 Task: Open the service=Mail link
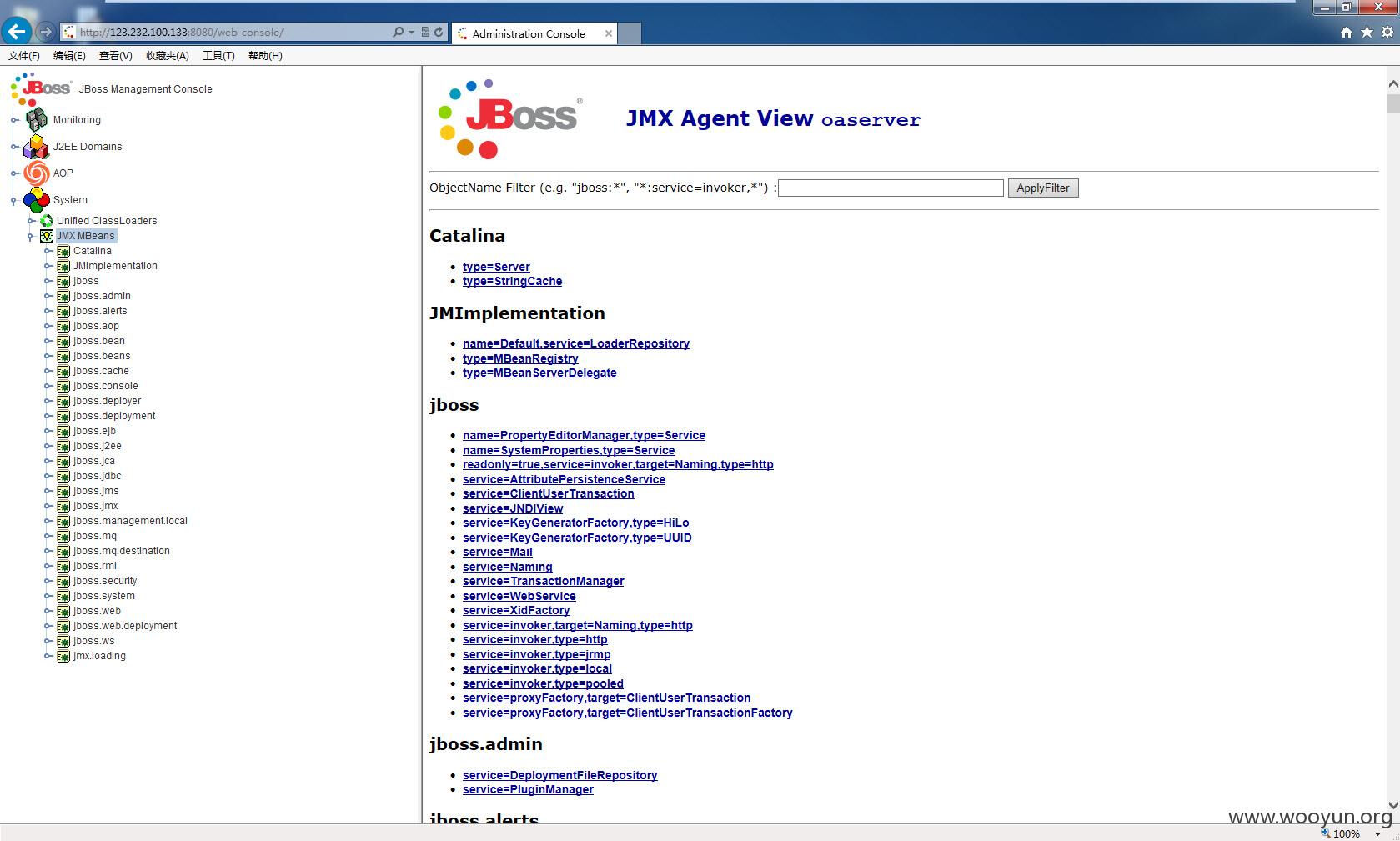(x=497, y=553)
